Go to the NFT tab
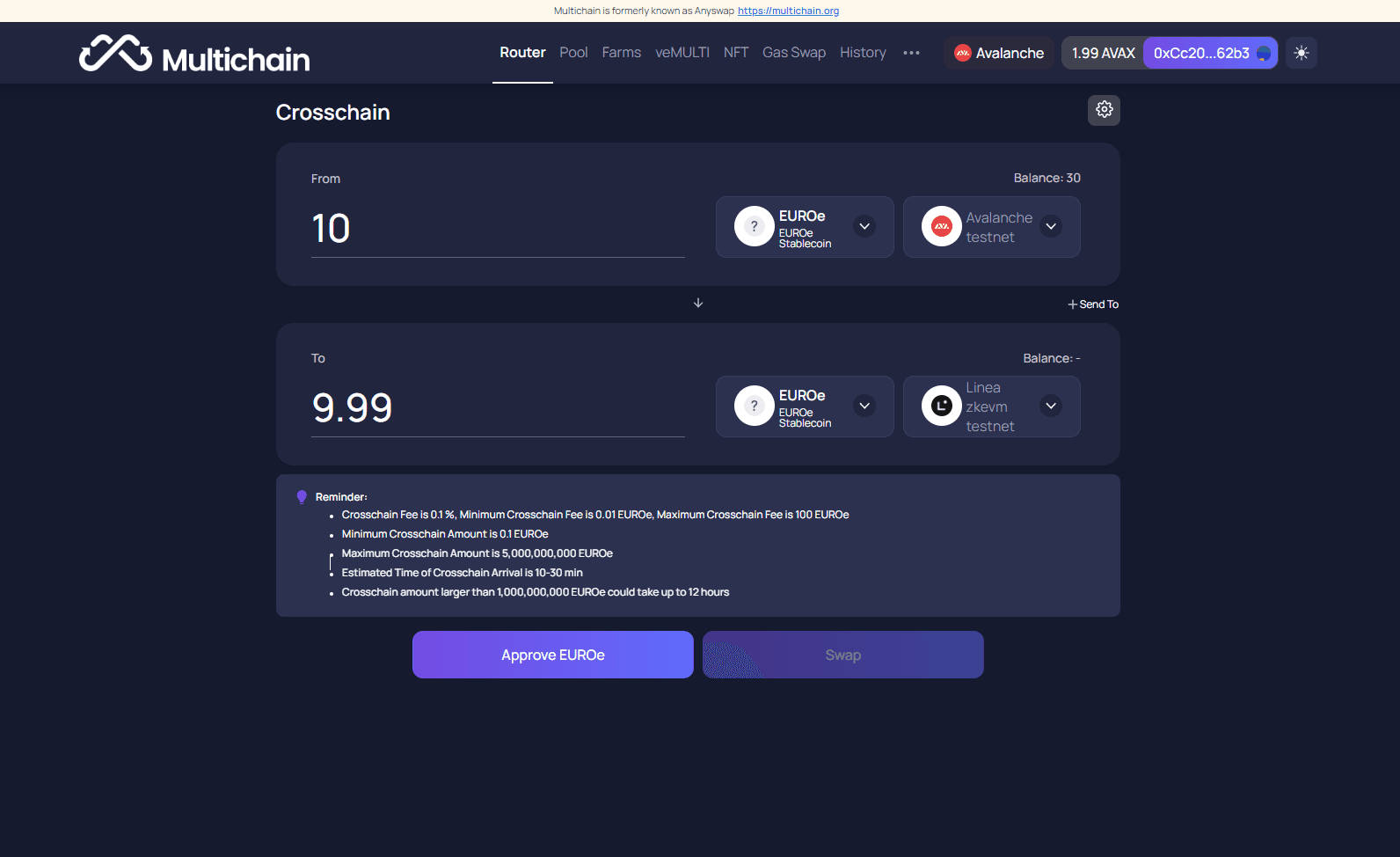 [x=736, y=53]
